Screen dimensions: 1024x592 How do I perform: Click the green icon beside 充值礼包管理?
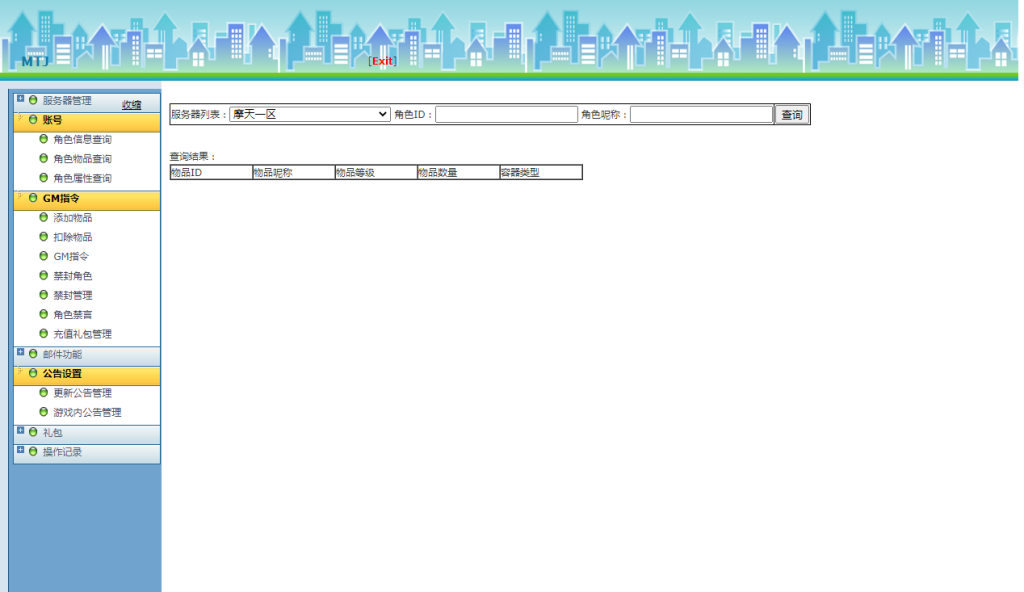(x=43, y=334)
